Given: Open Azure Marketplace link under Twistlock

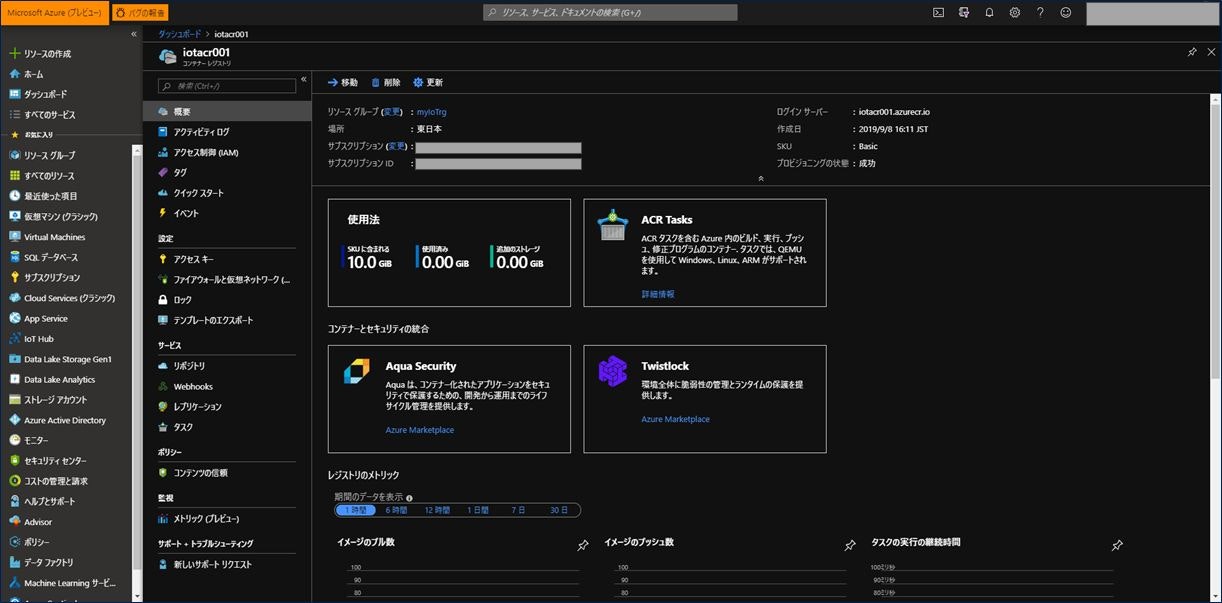Looking at the screenshot, I should pyautogui.click(x=676, y=419).
